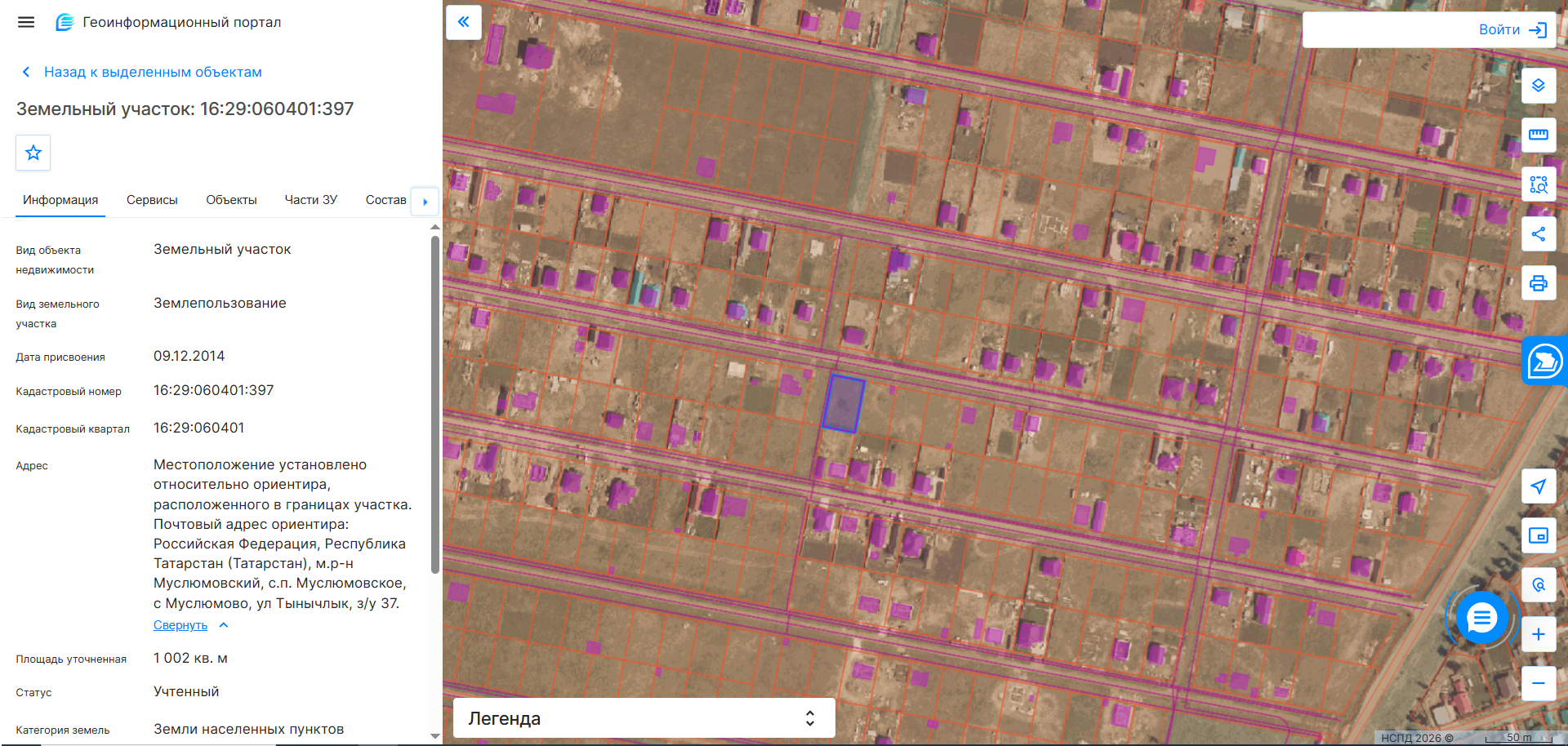Expand the Легенда panel

click(x=644, y=718)
